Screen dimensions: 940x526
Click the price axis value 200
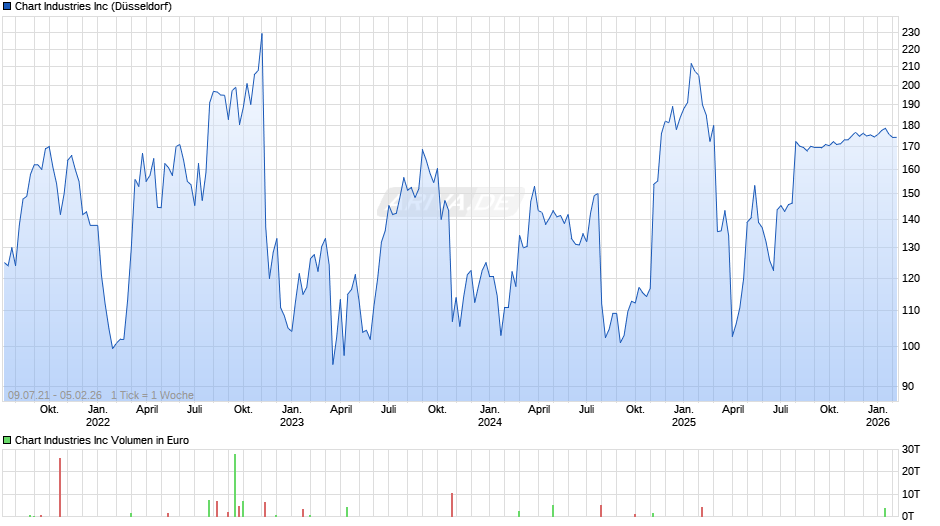[911, 85]
